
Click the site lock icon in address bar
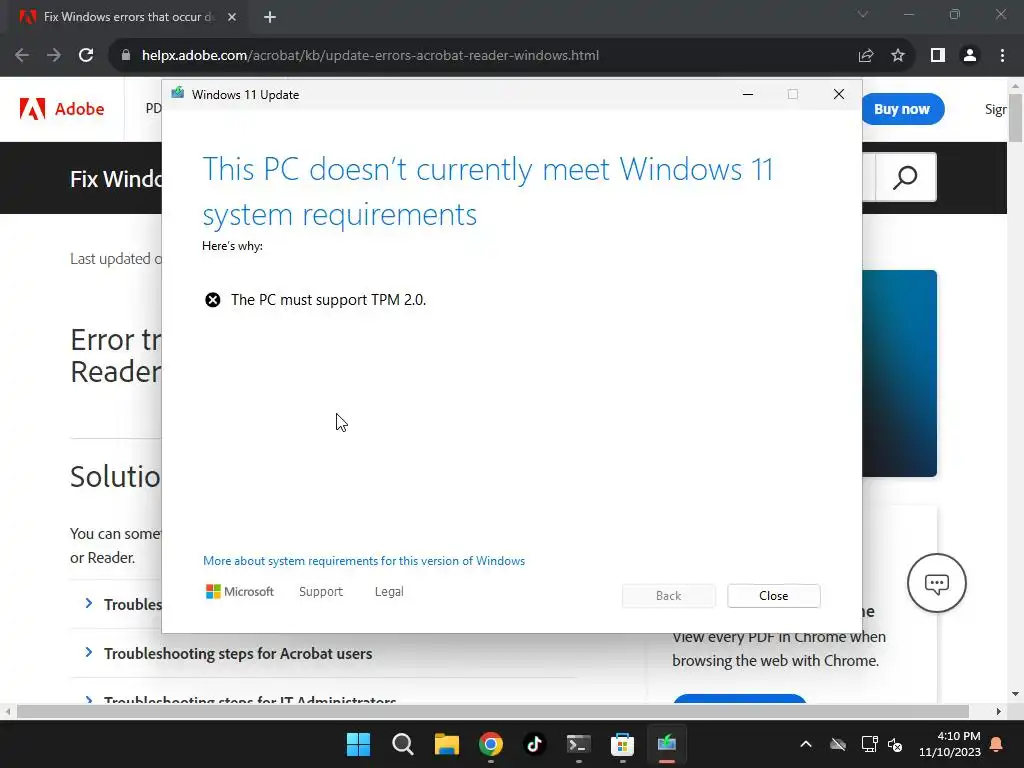click(126, 56)
